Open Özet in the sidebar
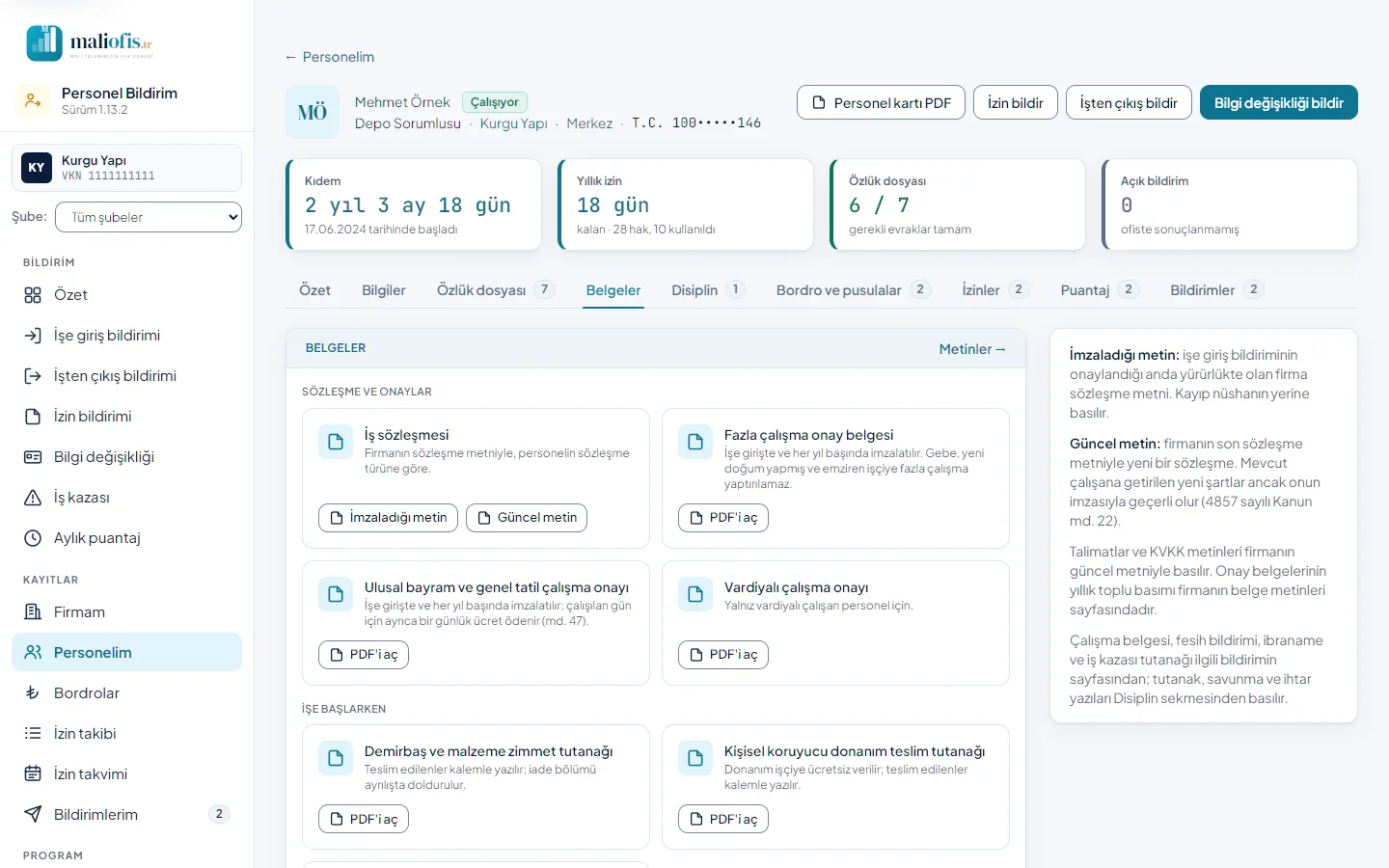Viewport: 1389px width, 868px height. pyautogui.click(x=126, y=295)
